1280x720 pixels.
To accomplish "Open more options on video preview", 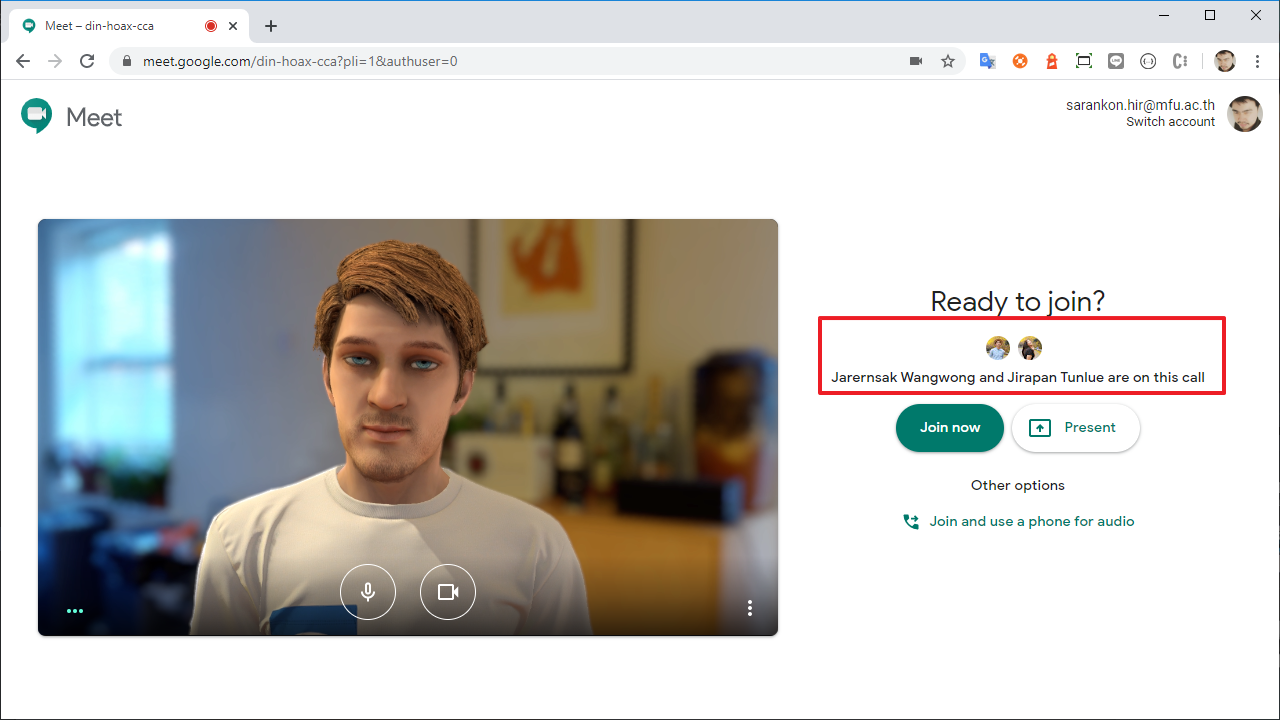I will [x=750, y=608].
